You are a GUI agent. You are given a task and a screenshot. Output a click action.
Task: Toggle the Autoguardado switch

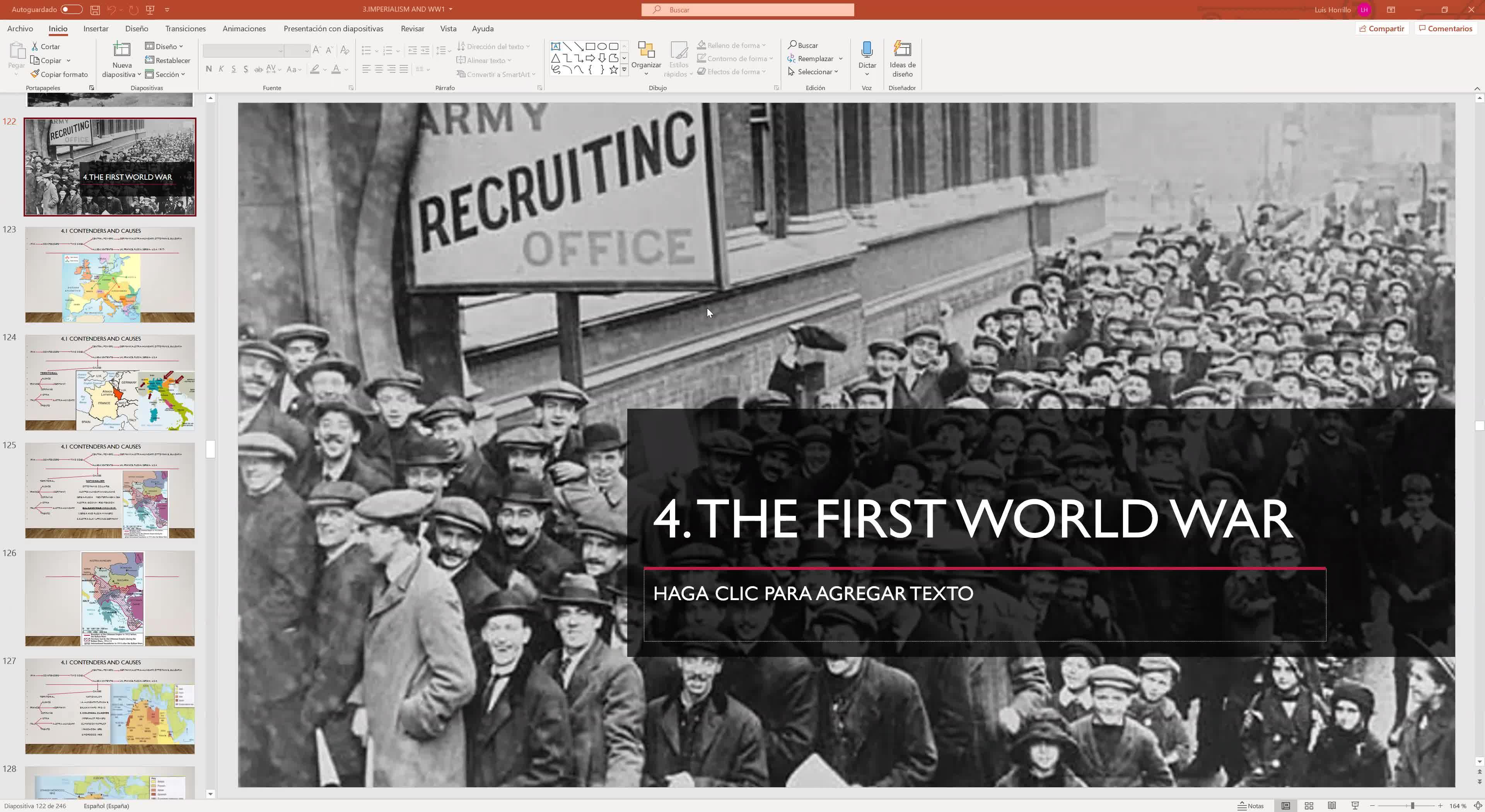(x=71, y=10)
